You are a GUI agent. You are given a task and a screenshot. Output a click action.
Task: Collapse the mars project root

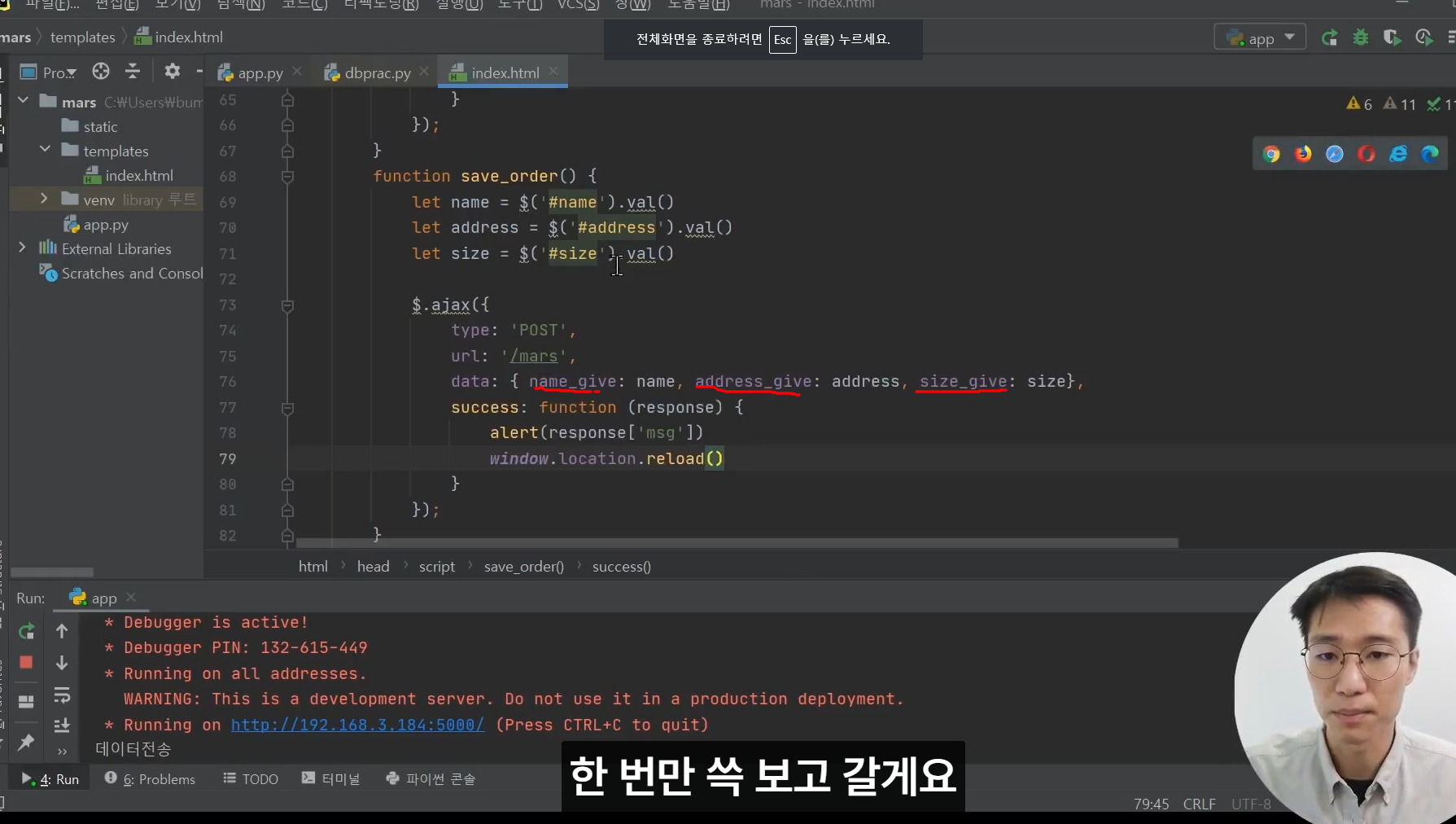(x=23, y=100)
